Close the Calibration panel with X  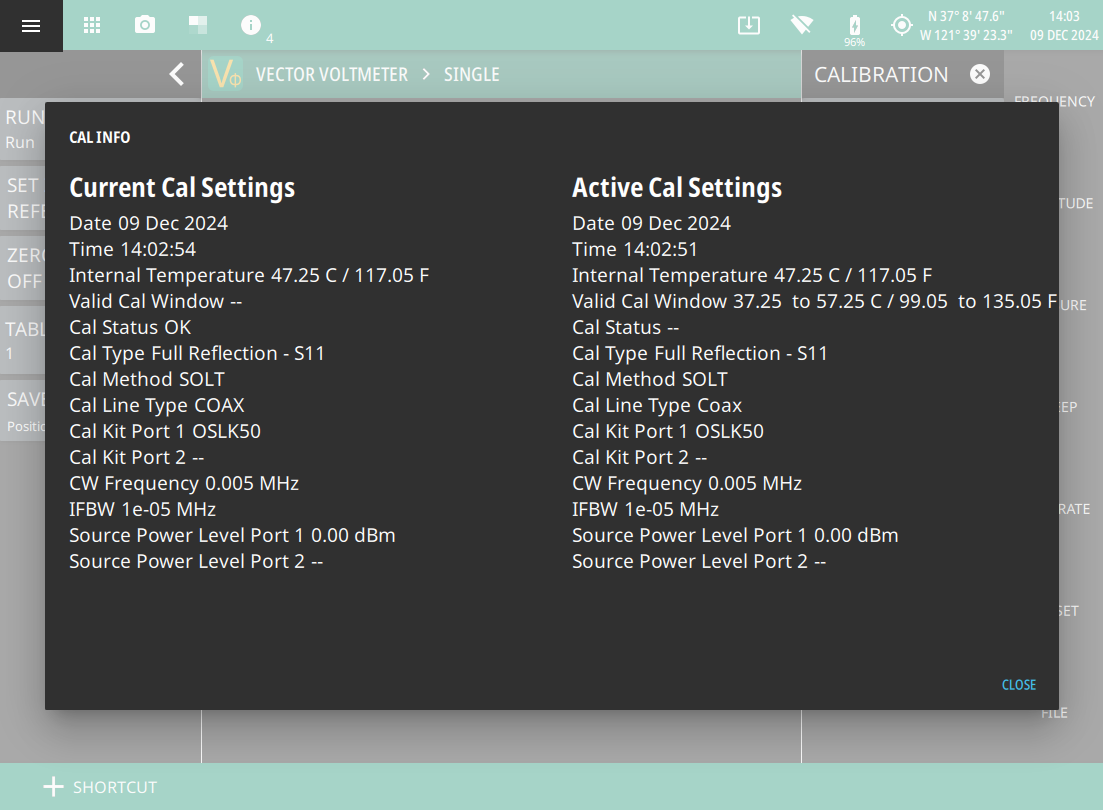pos(980,74)
